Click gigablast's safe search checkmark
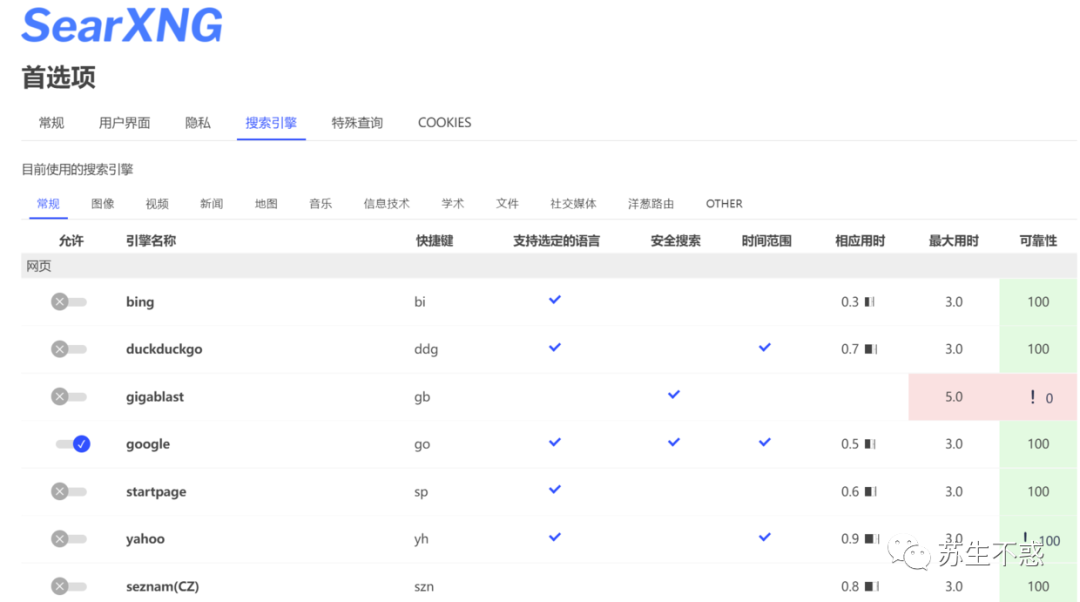Screen dimensions: 1080x602 pyautogui.click(x=674, y=395)
